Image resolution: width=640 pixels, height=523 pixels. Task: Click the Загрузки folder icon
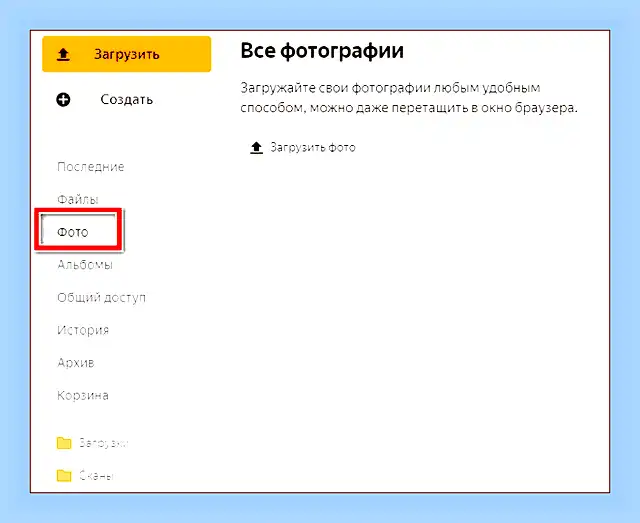tap(64, 443)
